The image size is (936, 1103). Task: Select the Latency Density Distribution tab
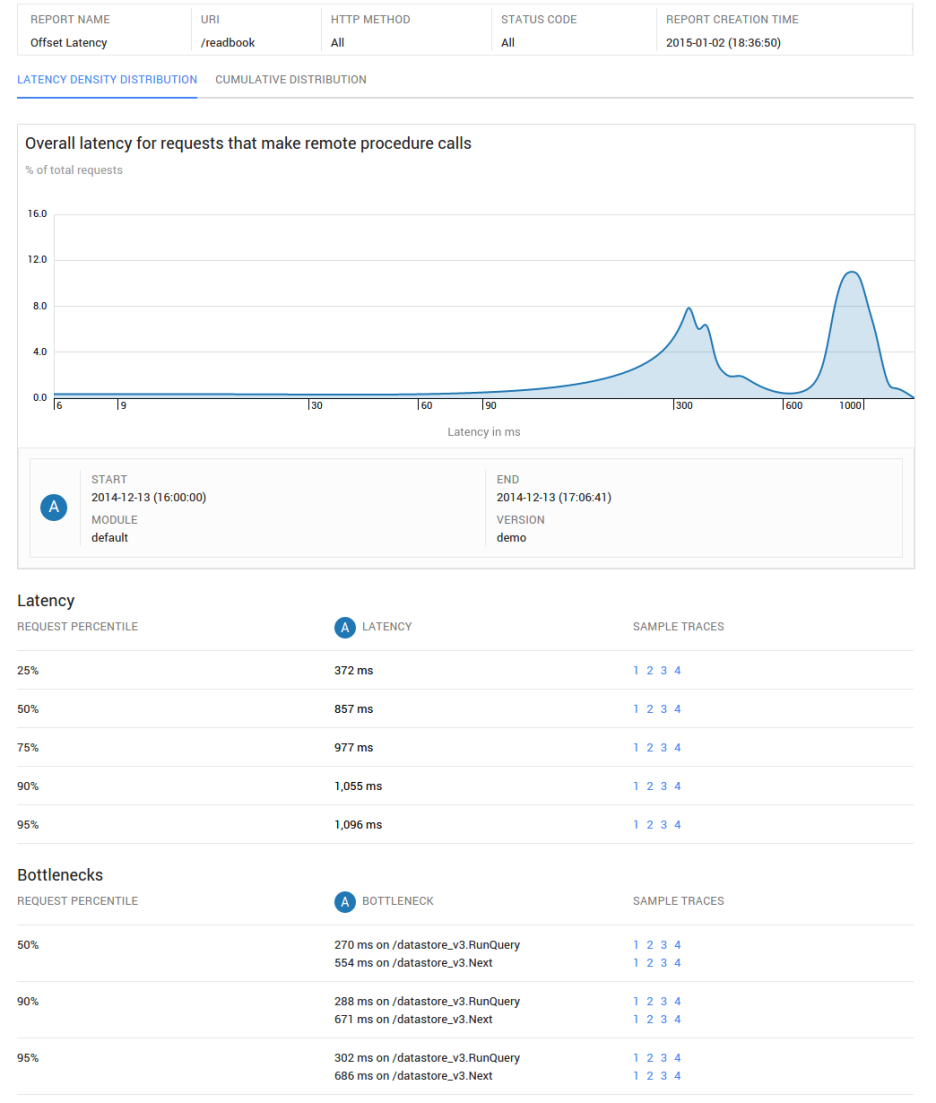tap(107, 79)
